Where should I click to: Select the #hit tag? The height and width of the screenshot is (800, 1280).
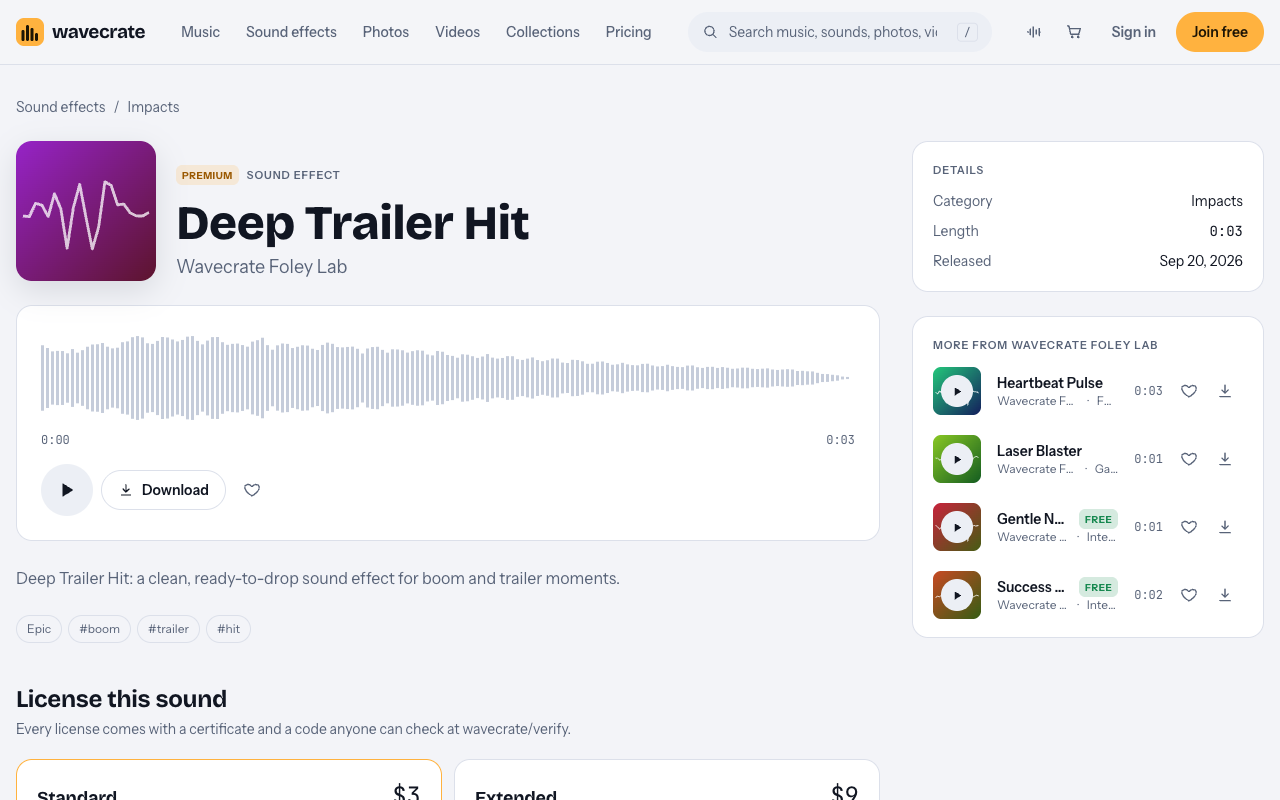[x=228, y=629]
